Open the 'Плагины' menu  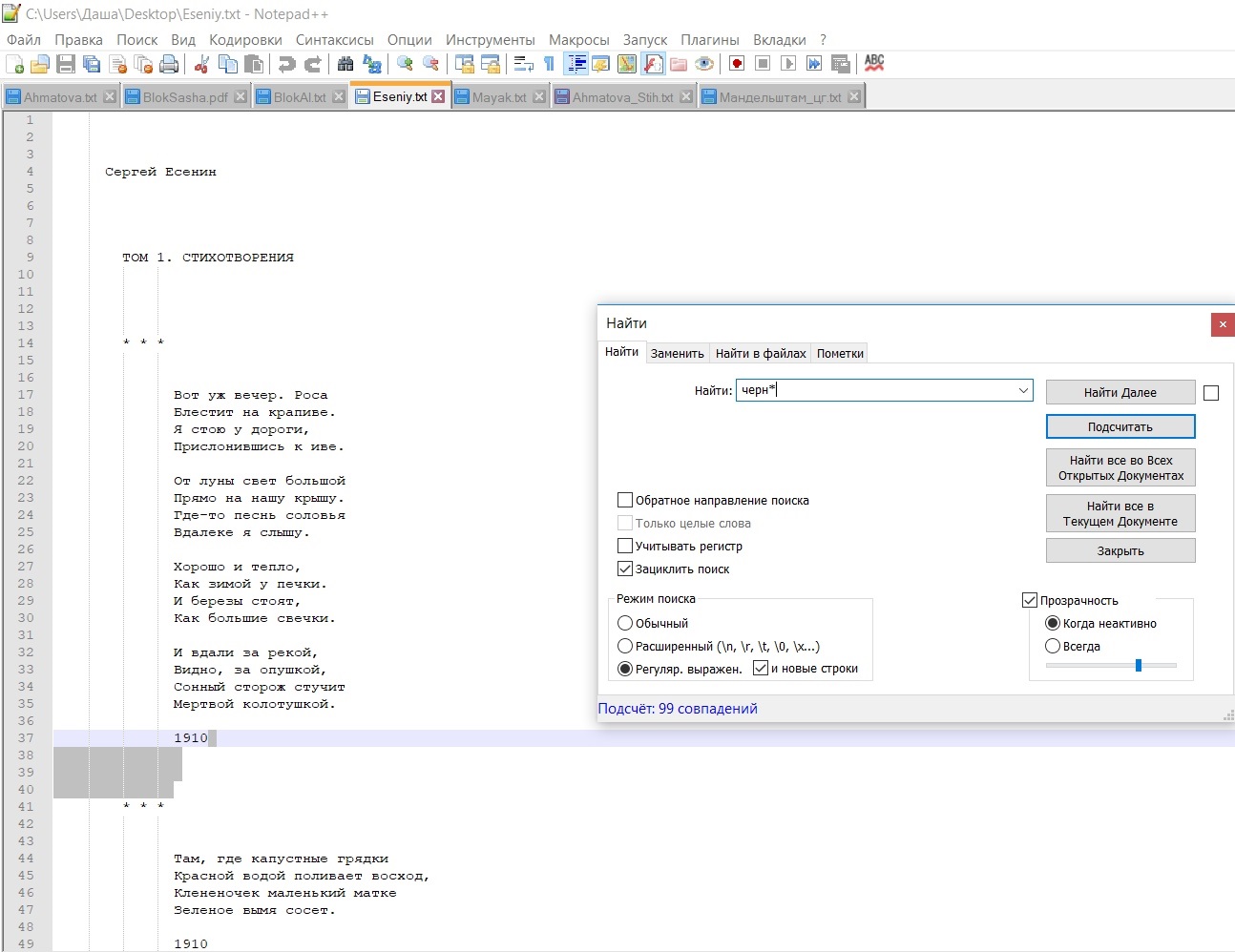click(x=710, y=39)
